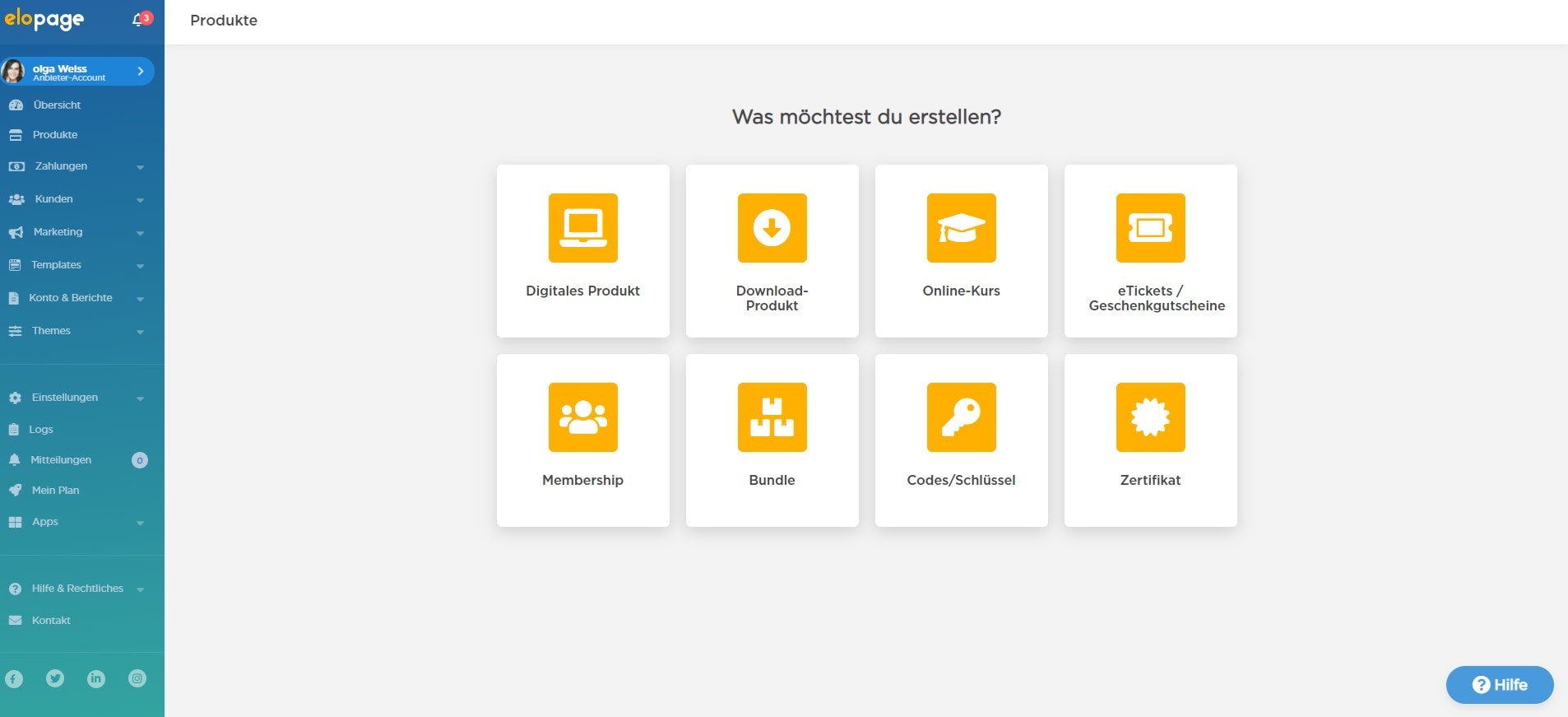Select the eTickets ticket icon
The image size is (1568, 717).
pyautogui.click(x=1150, y=228)
